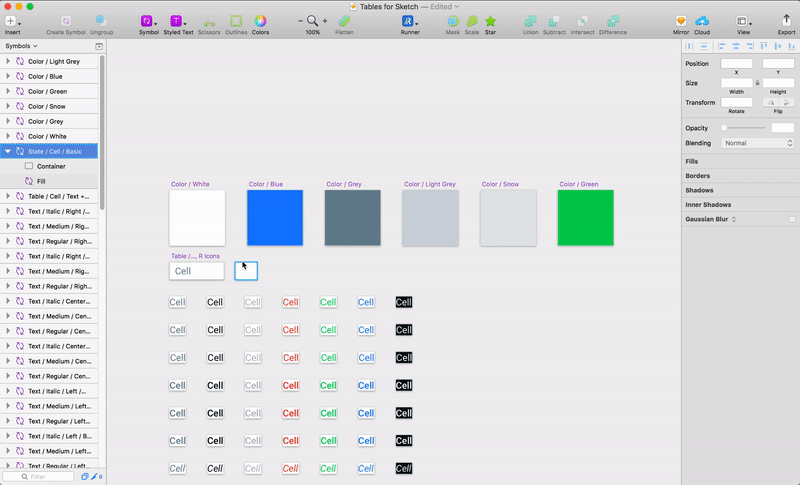Adjust the Opacity slider
This screenshot has height=485, width=800.
[x=743, y=128]
